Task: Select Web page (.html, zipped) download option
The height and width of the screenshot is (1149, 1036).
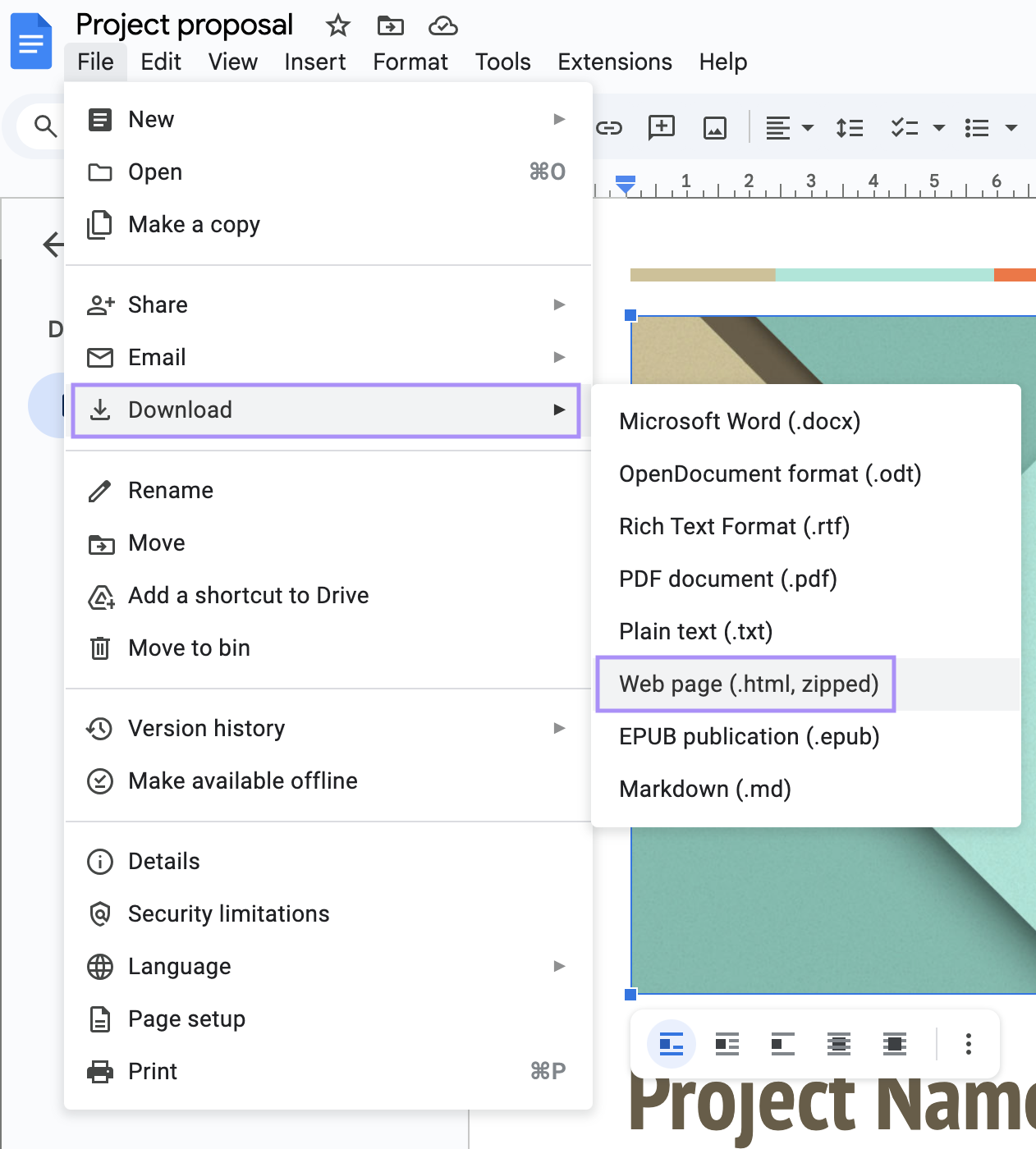Action: 745,684
